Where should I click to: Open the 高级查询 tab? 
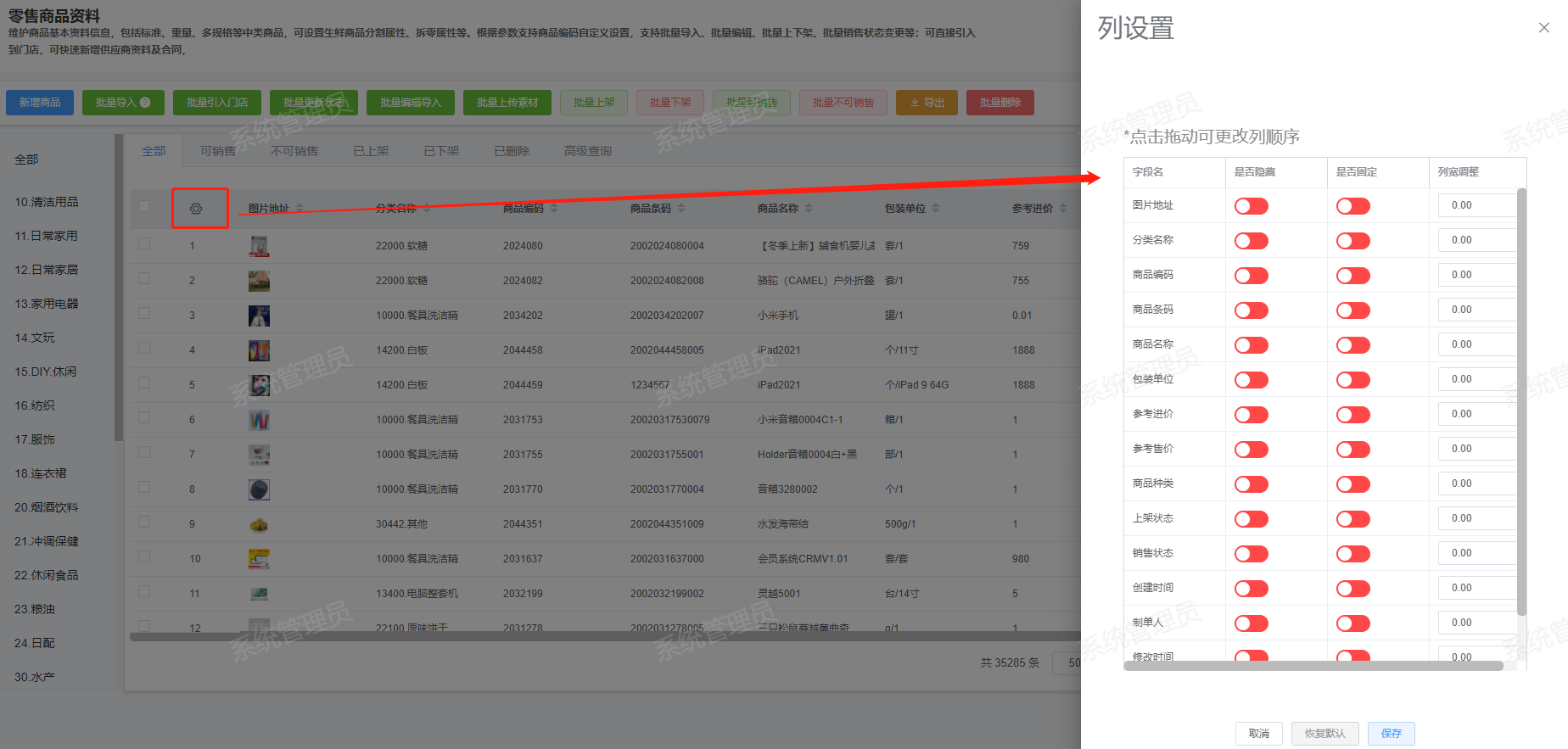588,151
